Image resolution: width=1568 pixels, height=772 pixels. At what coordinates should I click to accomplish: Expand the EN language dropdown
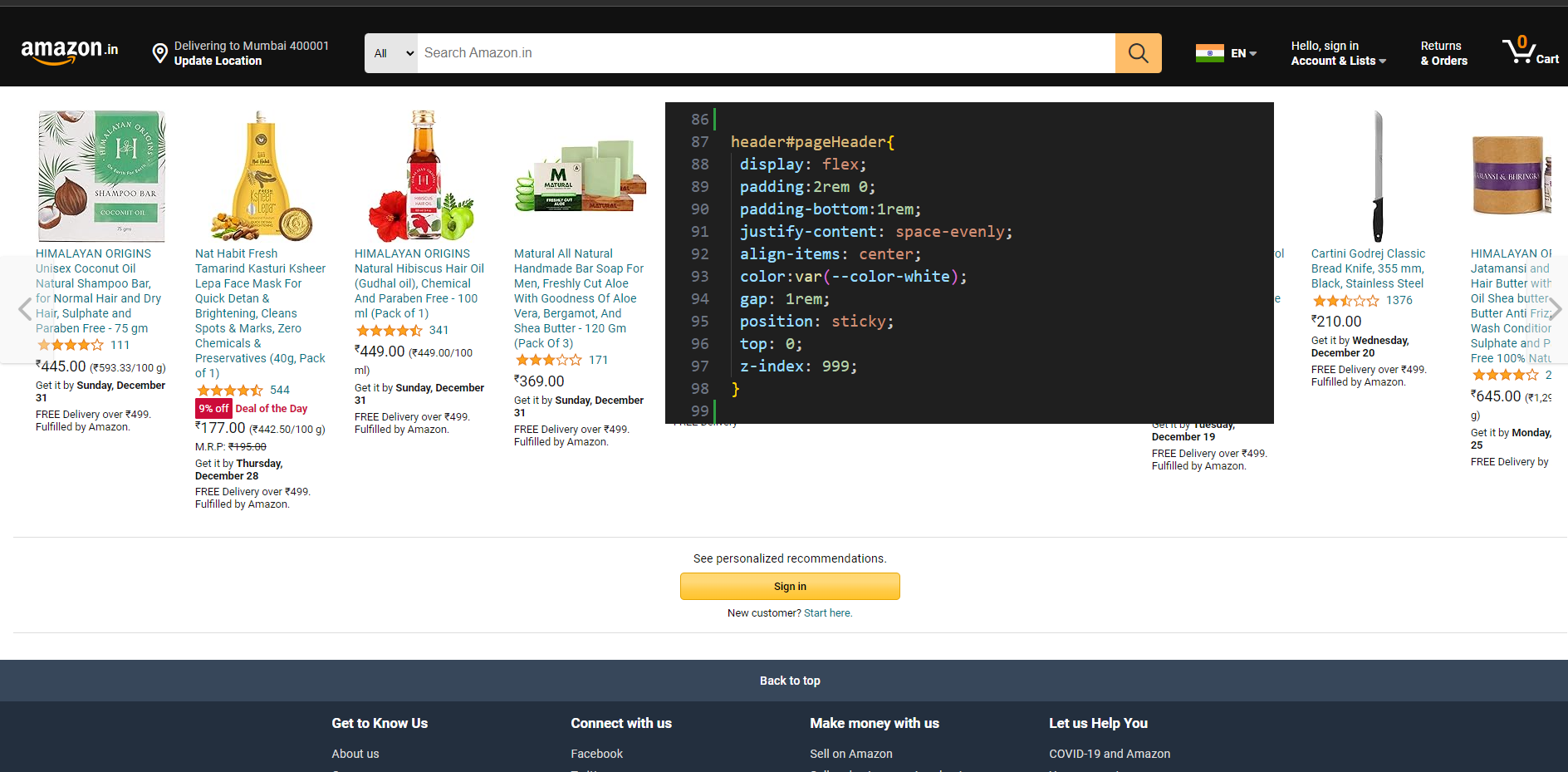[1243, 53]
